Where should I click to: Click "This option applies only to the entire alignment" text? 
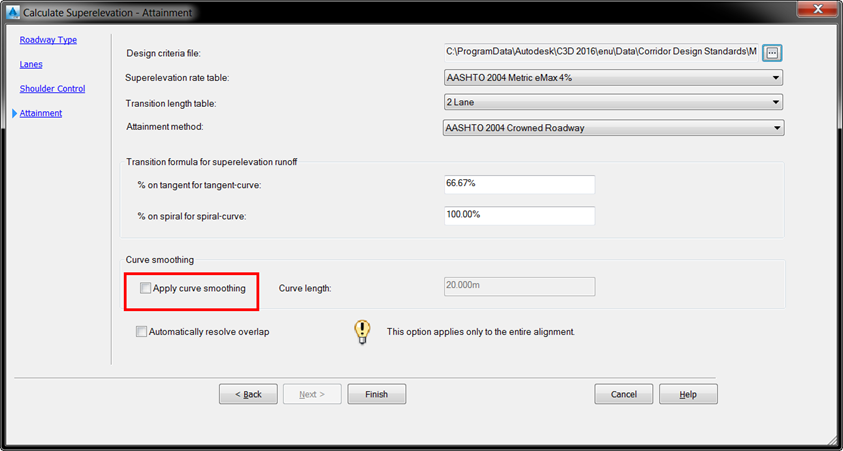point(481,332)
